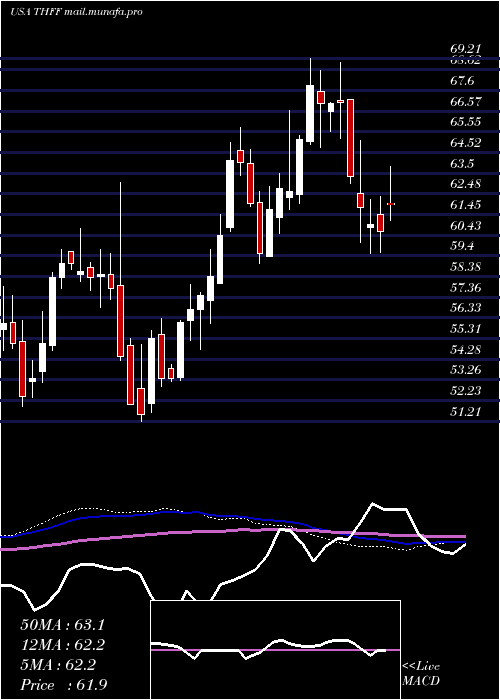
Task: Select the 58.38 price axis label
Action: click(x=465, y=267)
